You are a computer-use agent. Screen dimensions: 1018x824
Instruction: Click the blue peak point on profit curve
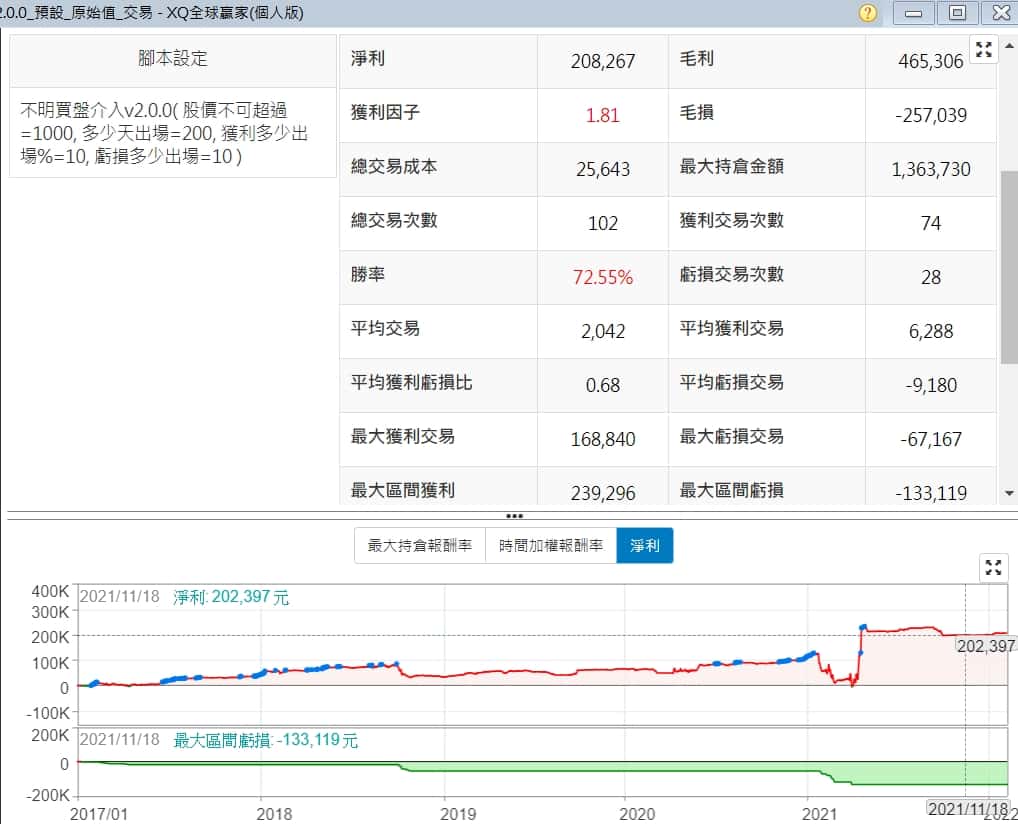pyautogui.click(x=863, y=627)
